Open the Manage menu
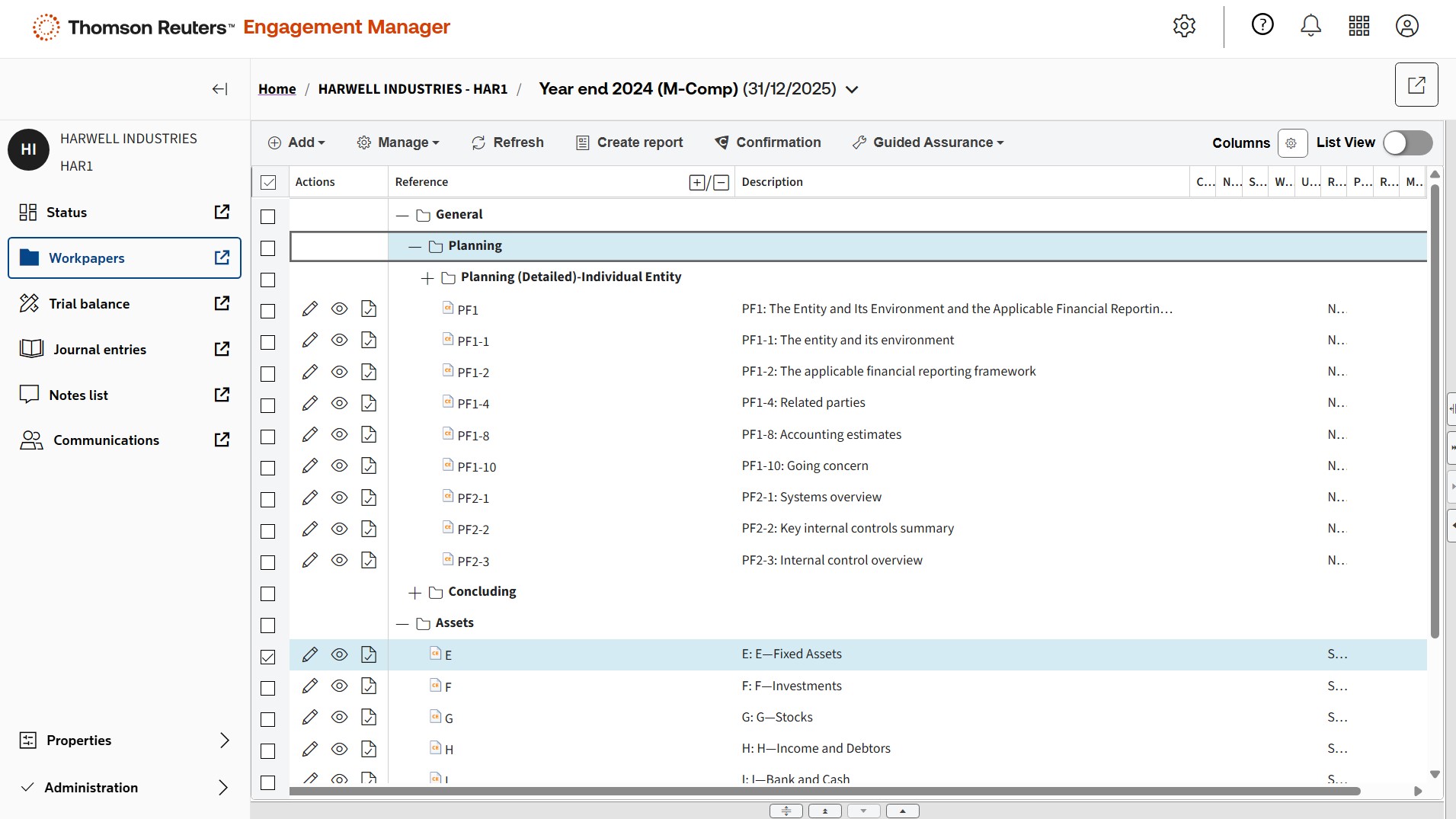The width and height of the screenshot is (1456, 819). pos(398,142)
